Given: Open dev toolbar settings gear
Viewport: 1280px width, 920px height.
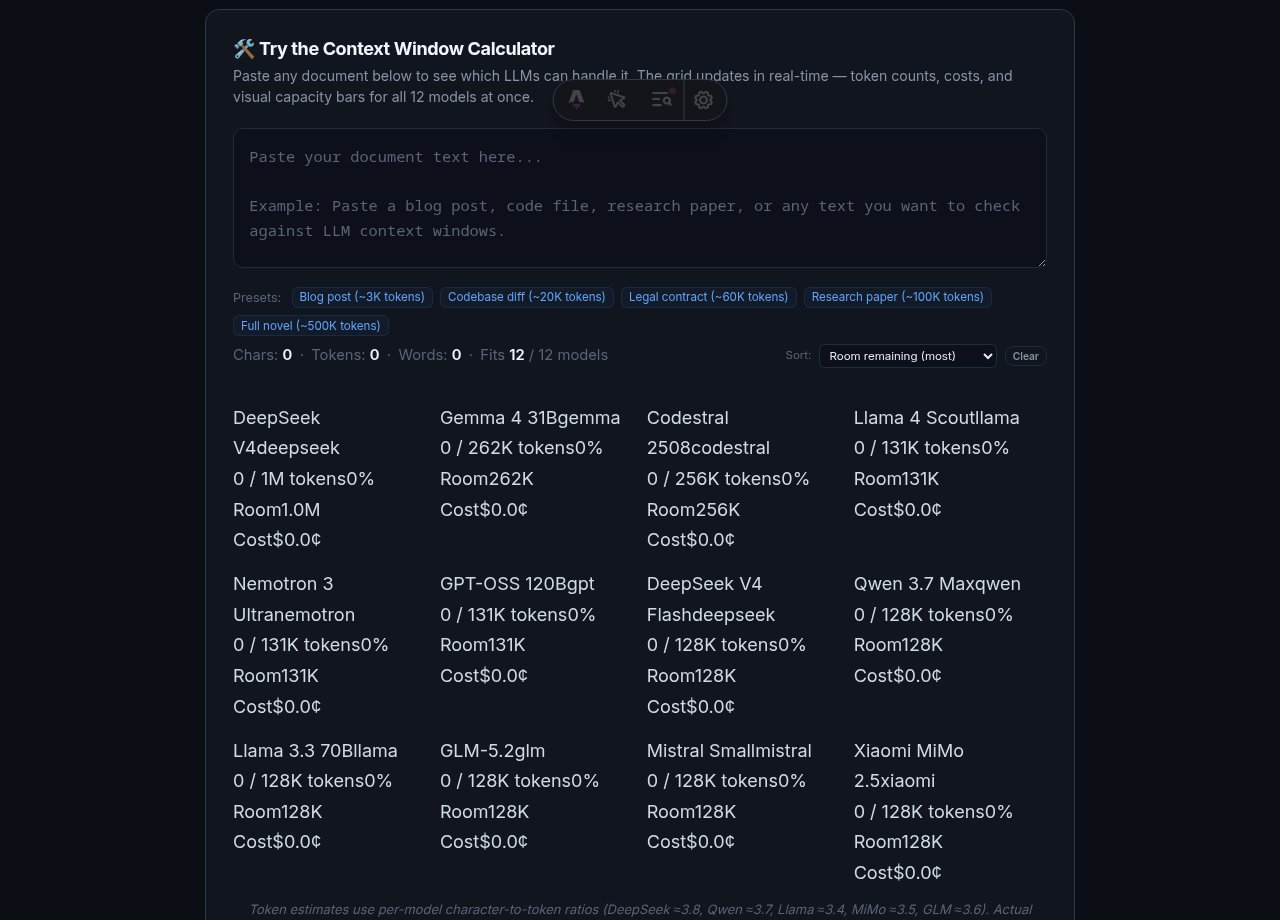Looking at the screenshot, I should (x=703, y=100).
